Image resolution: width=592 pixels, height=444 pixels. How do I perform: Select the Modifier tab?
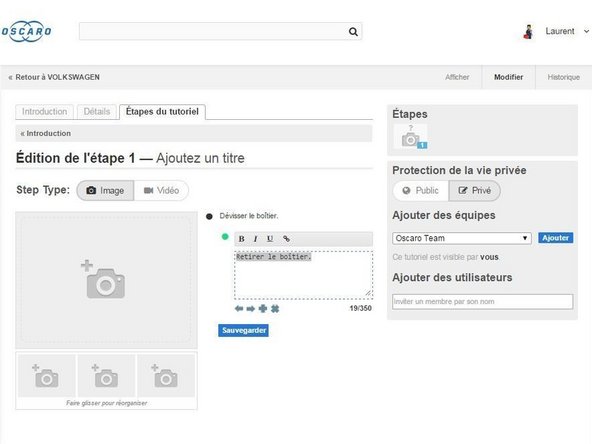pos(509,77)
